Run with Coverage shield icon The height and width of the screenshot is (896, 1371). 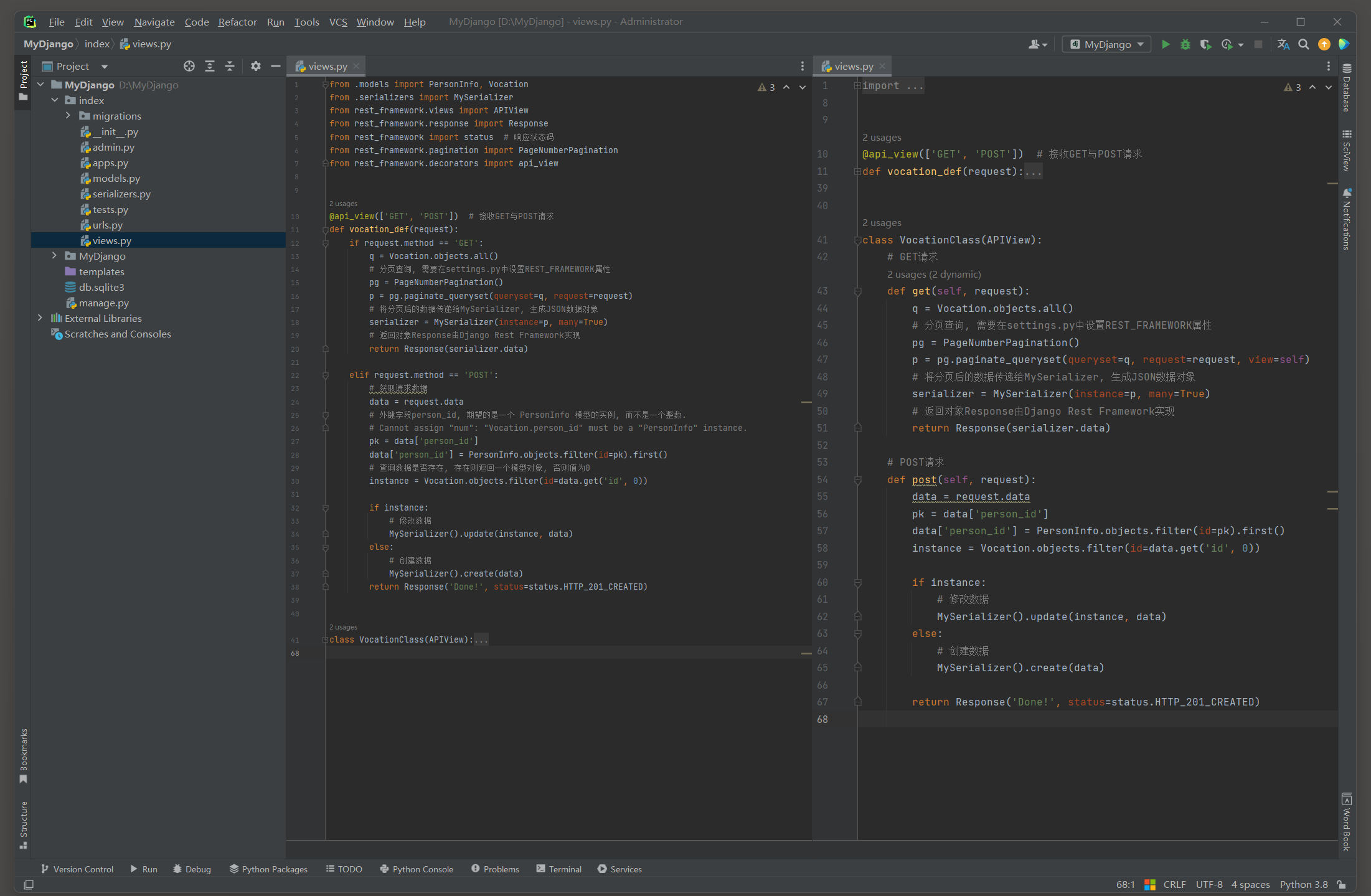pos(1205,44)
